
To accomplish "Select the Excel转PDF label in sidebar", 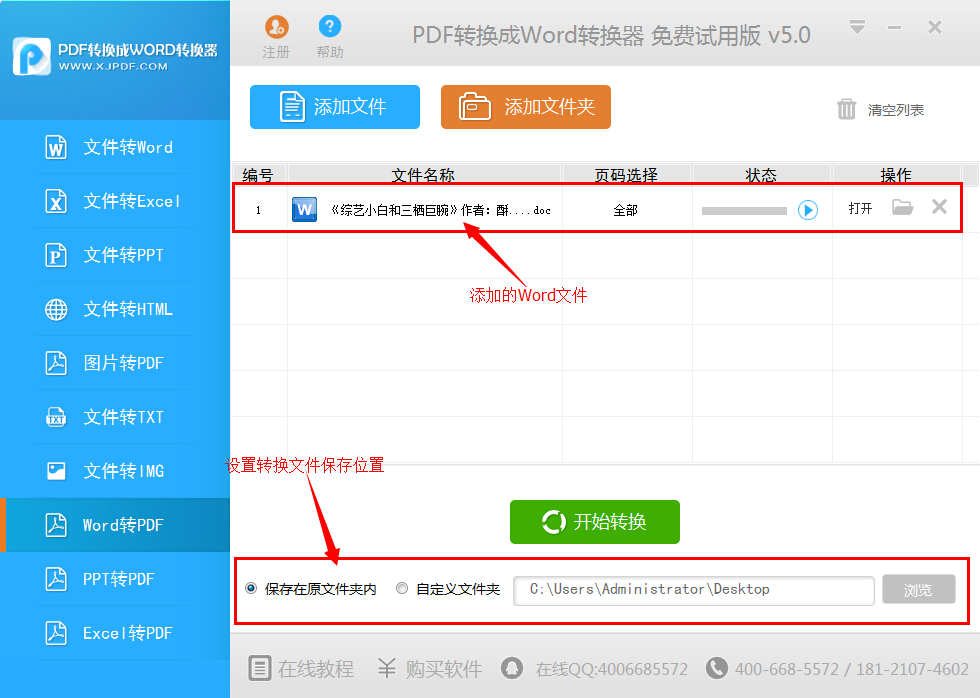I will [x=128, y=633].
